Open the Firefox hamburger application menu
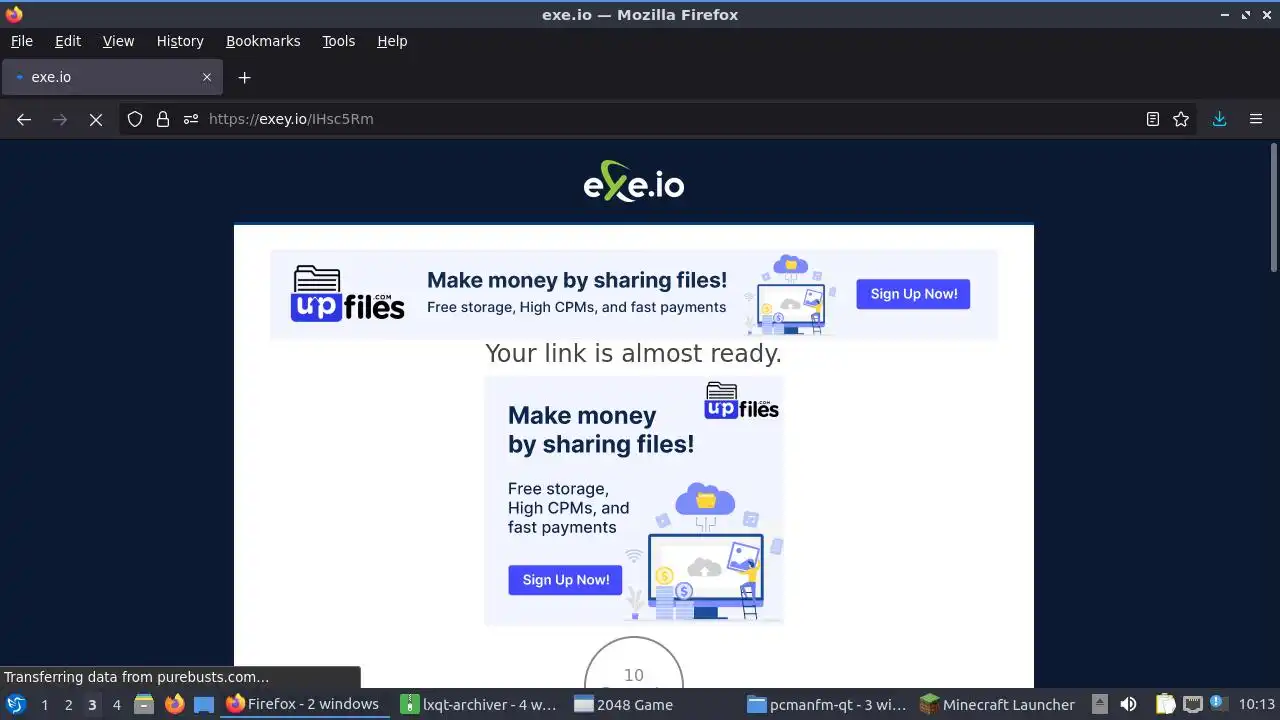 (x=1256, y=119)
